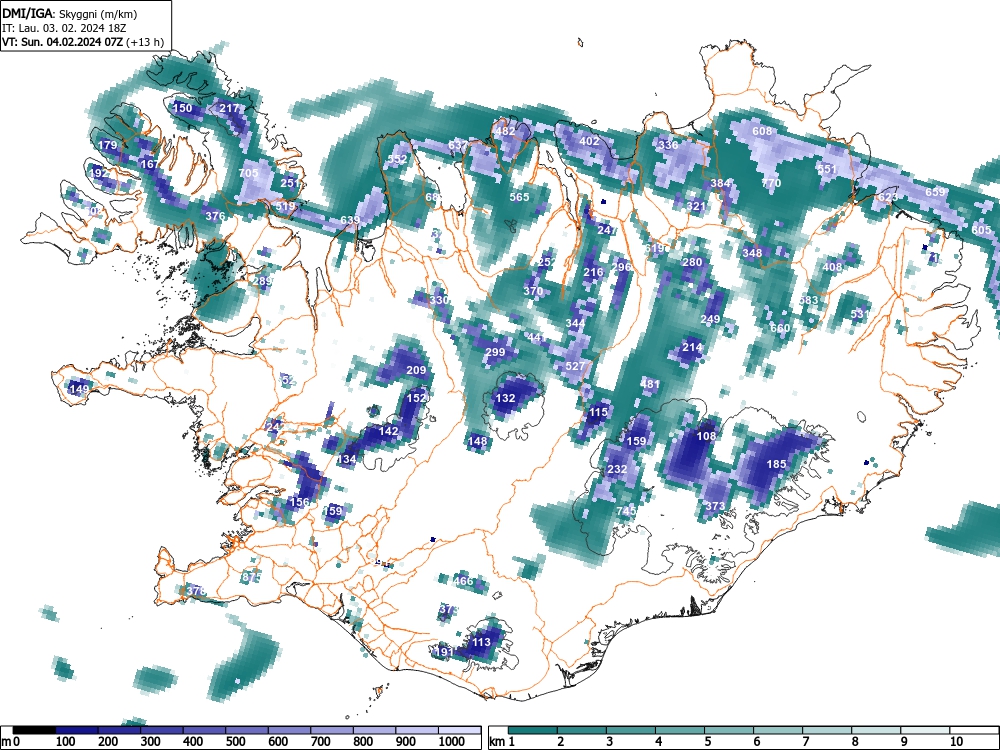
Task: Click the visibility value 408 on the map
Action: (832, 267)
